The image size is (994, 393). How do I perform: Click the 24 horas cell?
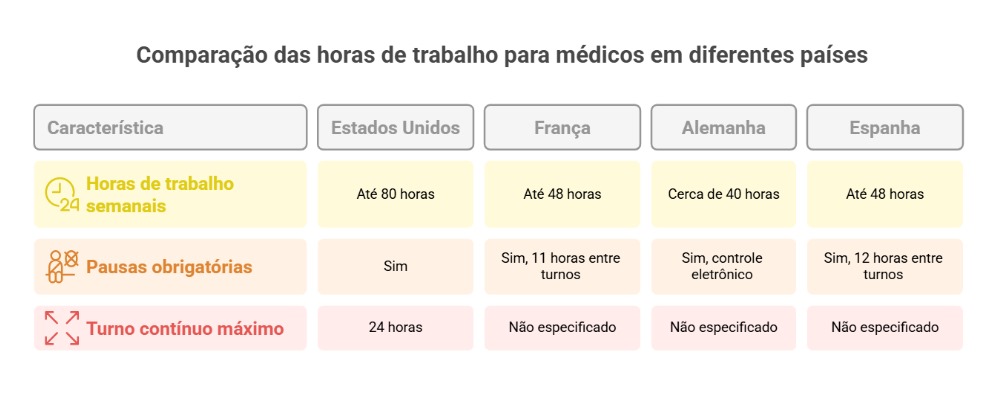tap(395, 328)
